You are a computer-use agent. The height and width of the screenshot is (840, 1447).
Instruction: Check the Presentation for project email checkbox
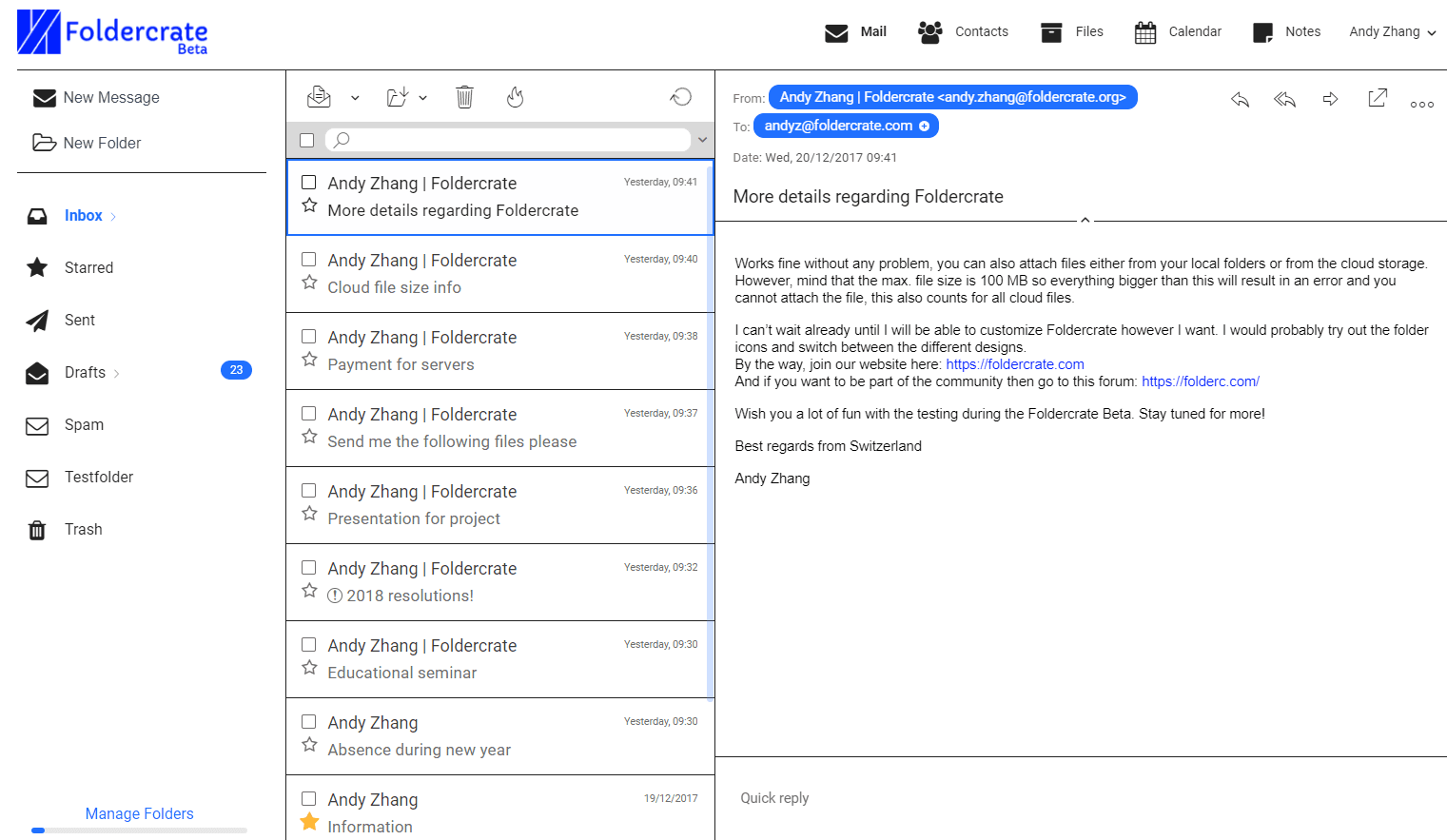click(x=309, y=491)
